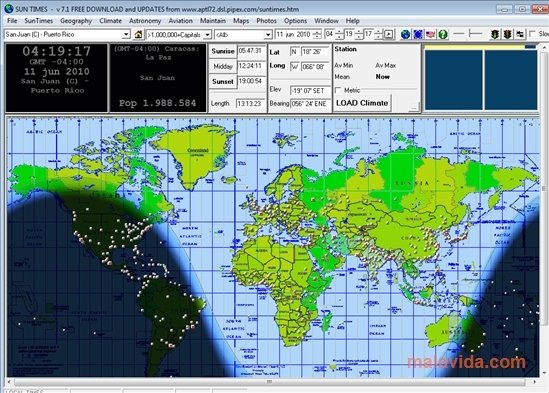Click the Midday button
Screen dimensions: 549x393
pos(223,66)
